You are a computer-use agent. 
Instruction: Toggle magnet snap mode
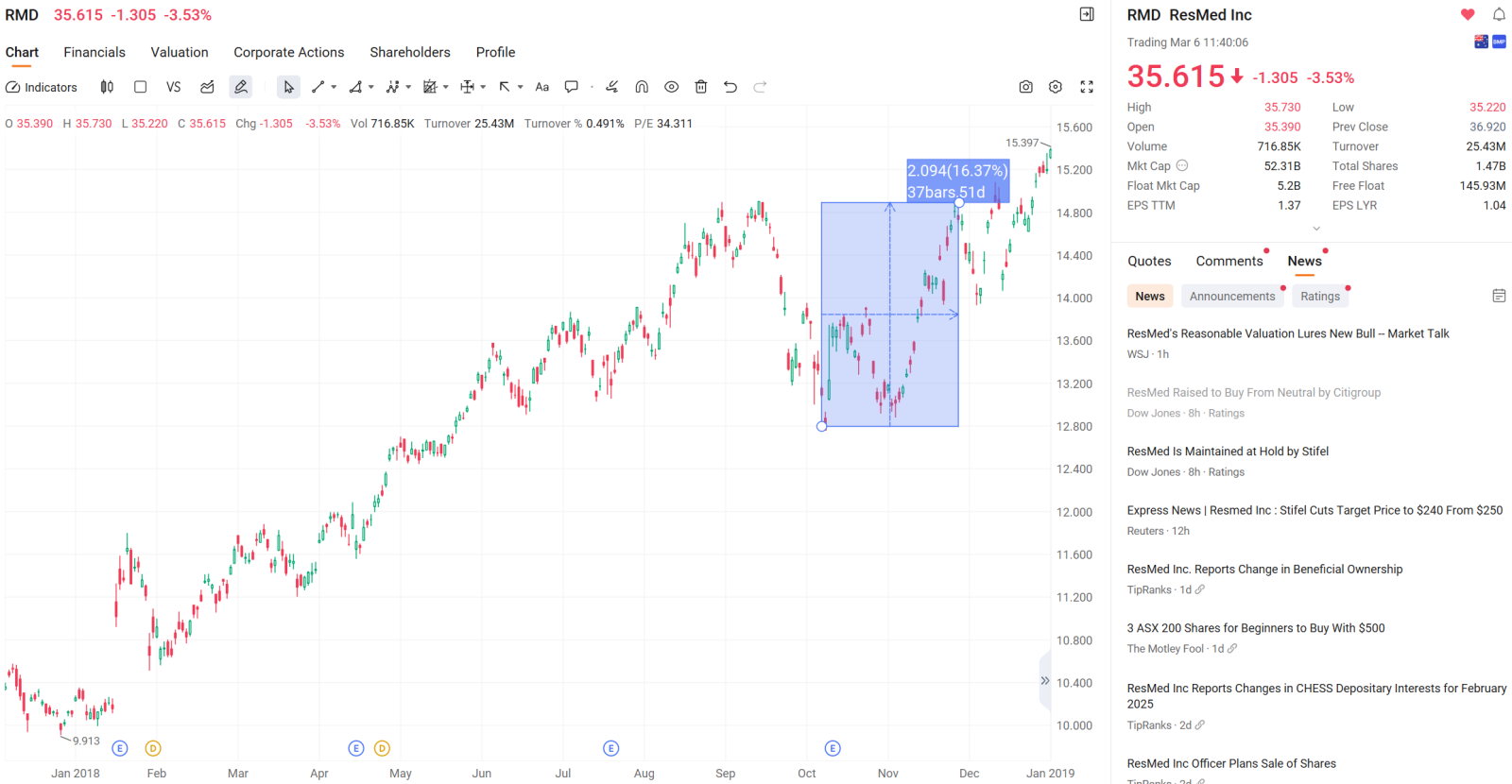642,87
